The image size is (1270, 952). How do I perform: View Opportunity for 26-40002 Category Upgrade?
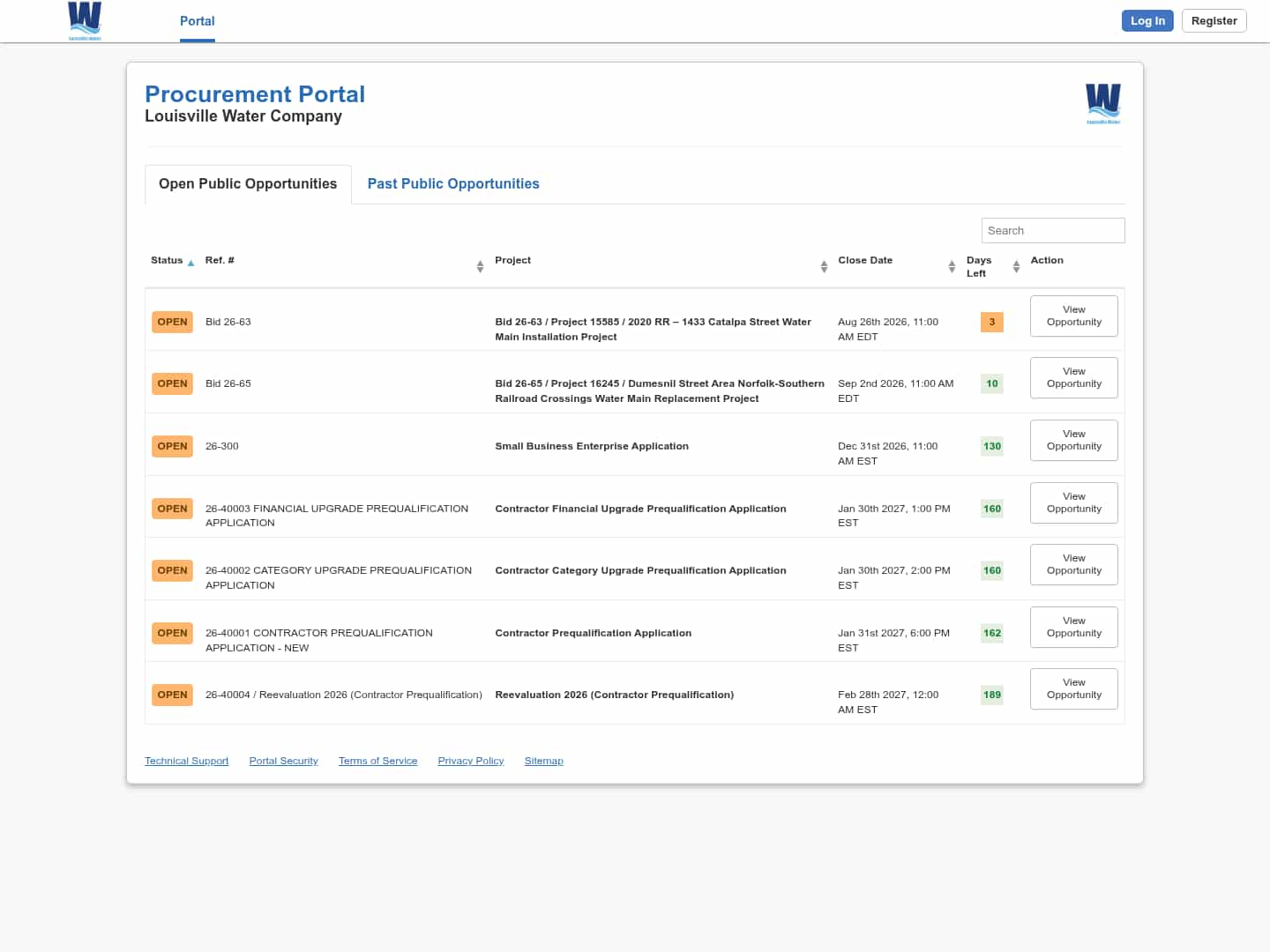pos(1074,564)
